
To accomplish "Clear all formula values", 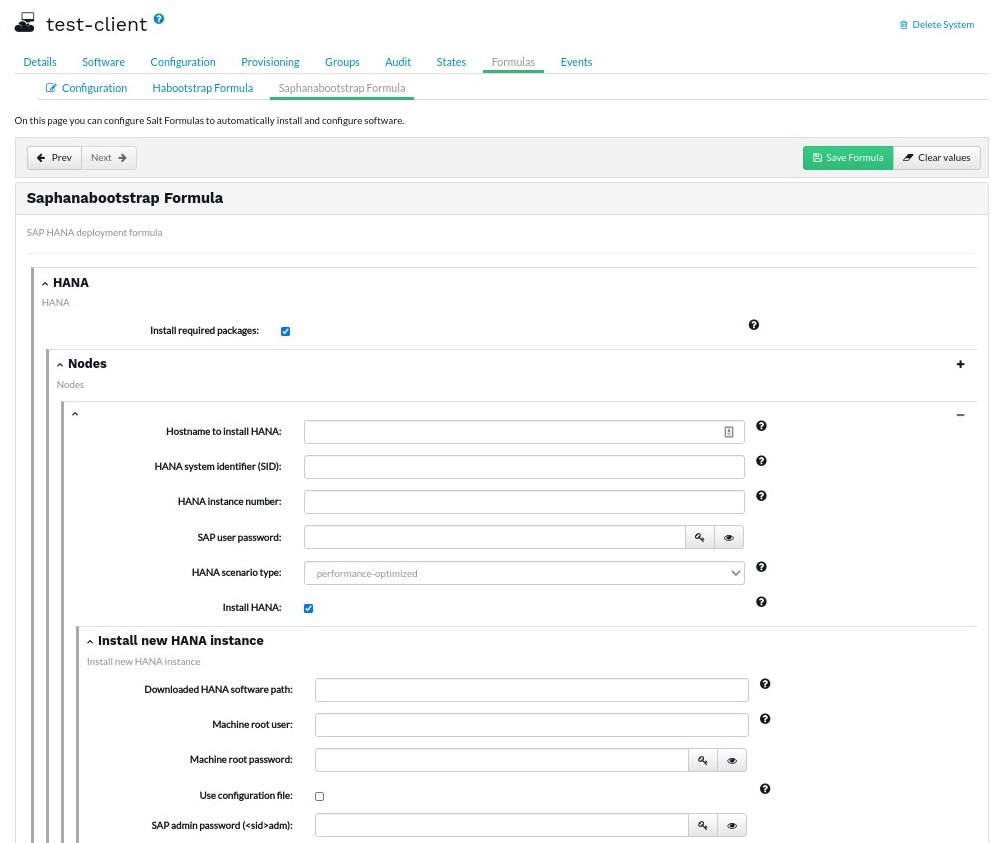I will tap(937, 157).
